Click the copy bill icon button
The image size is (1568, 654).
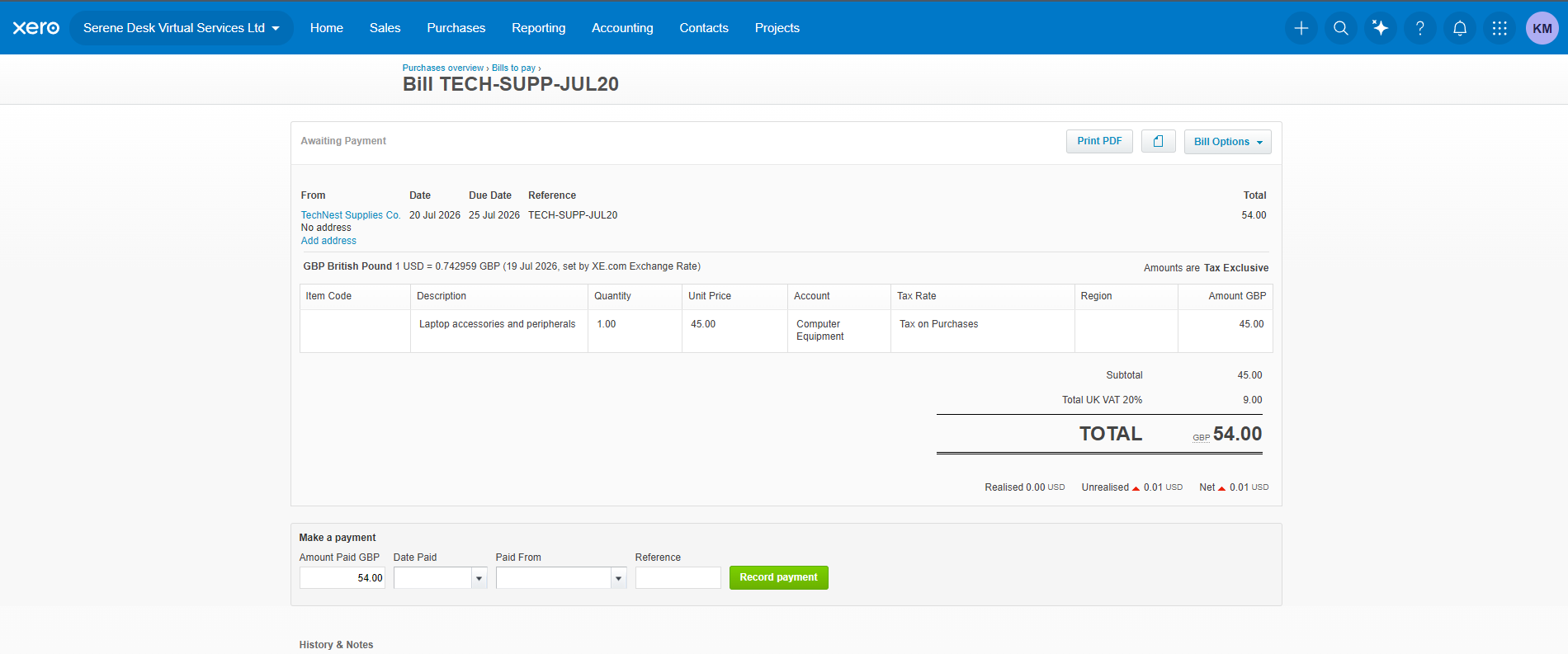tap(1158, 141)
